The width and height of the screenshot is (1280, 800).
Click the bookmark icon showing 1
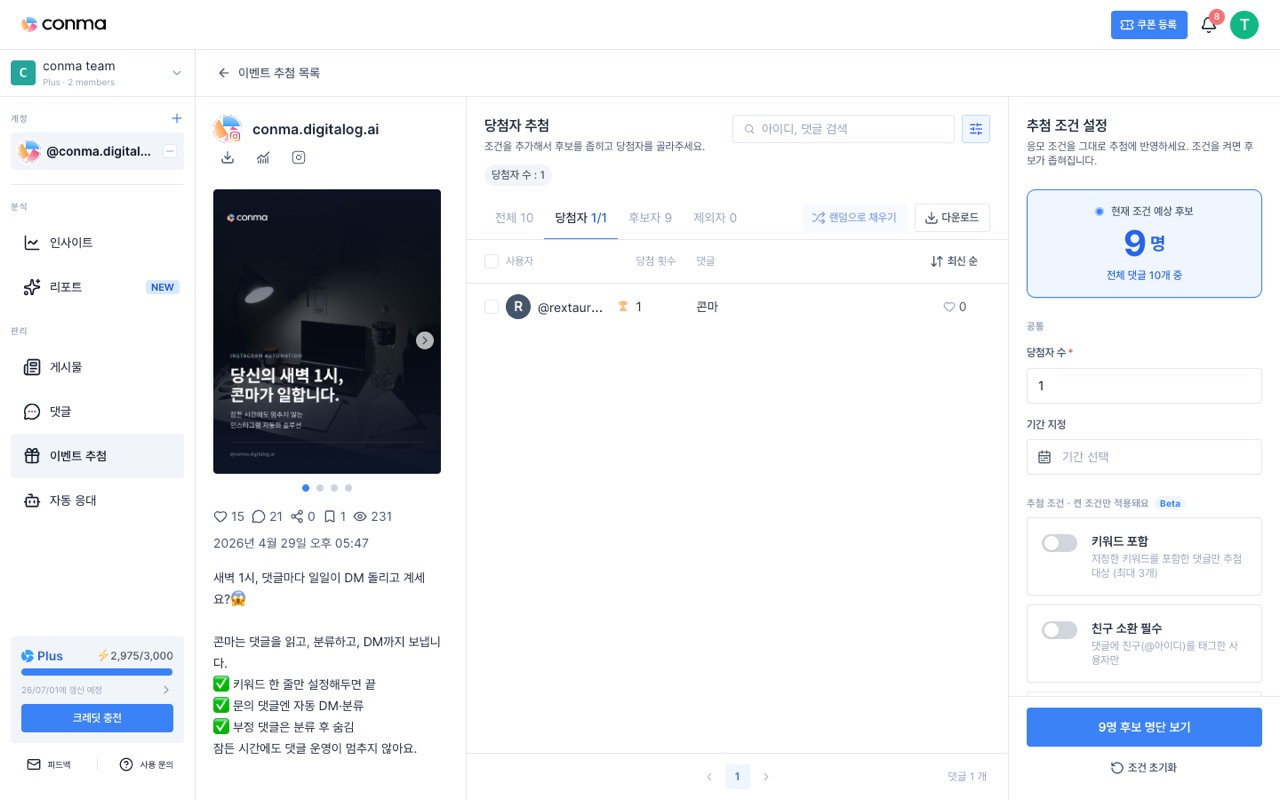(x=329, y=517)
